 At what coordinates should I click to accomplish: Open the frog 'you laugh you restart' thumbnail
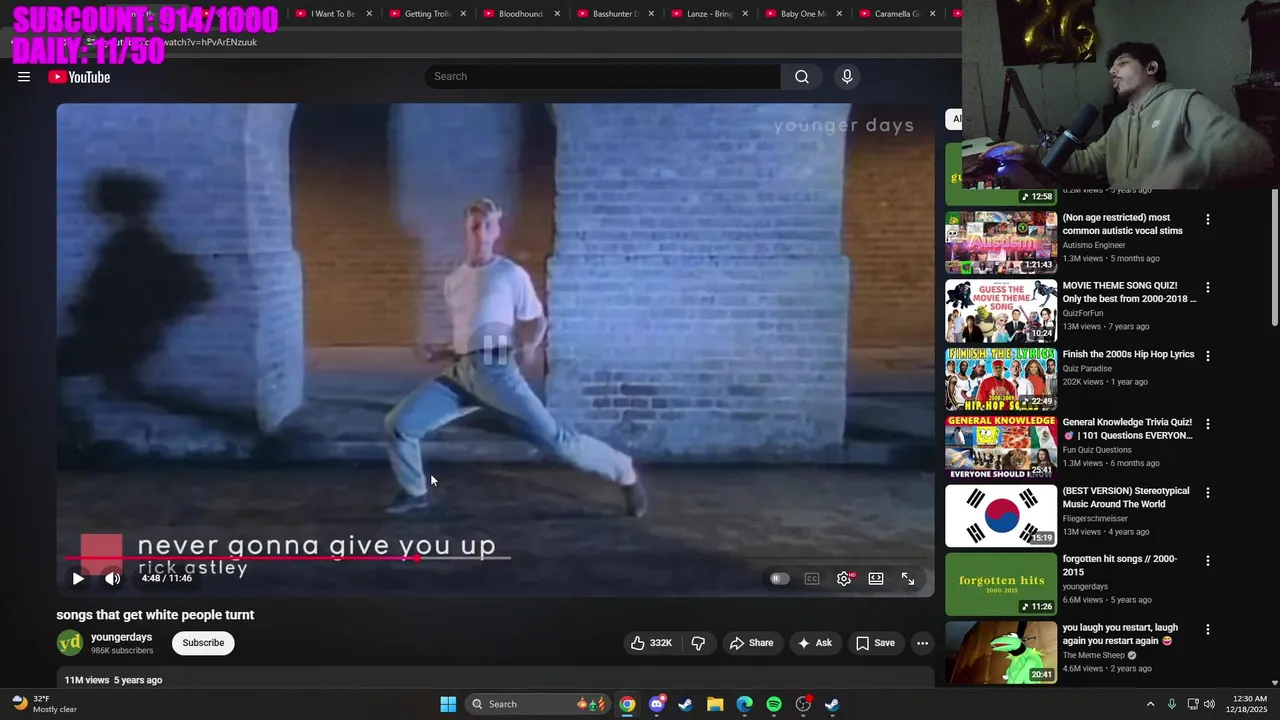1001,652
